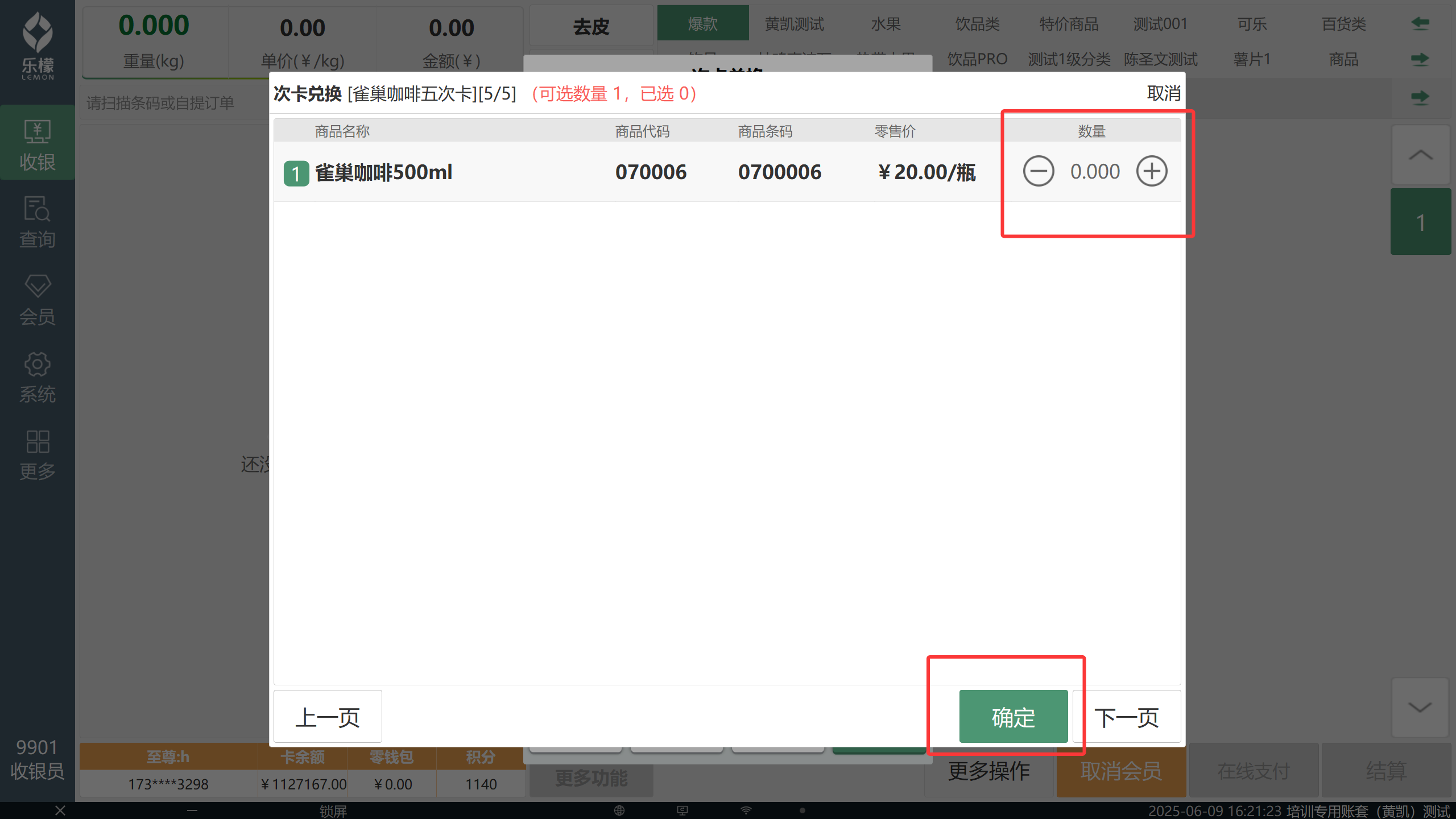Image resolution: width=1456 pixels, height=819 pixels.
Task: Click the 更多功能 button
Action: tap(591, 777)
